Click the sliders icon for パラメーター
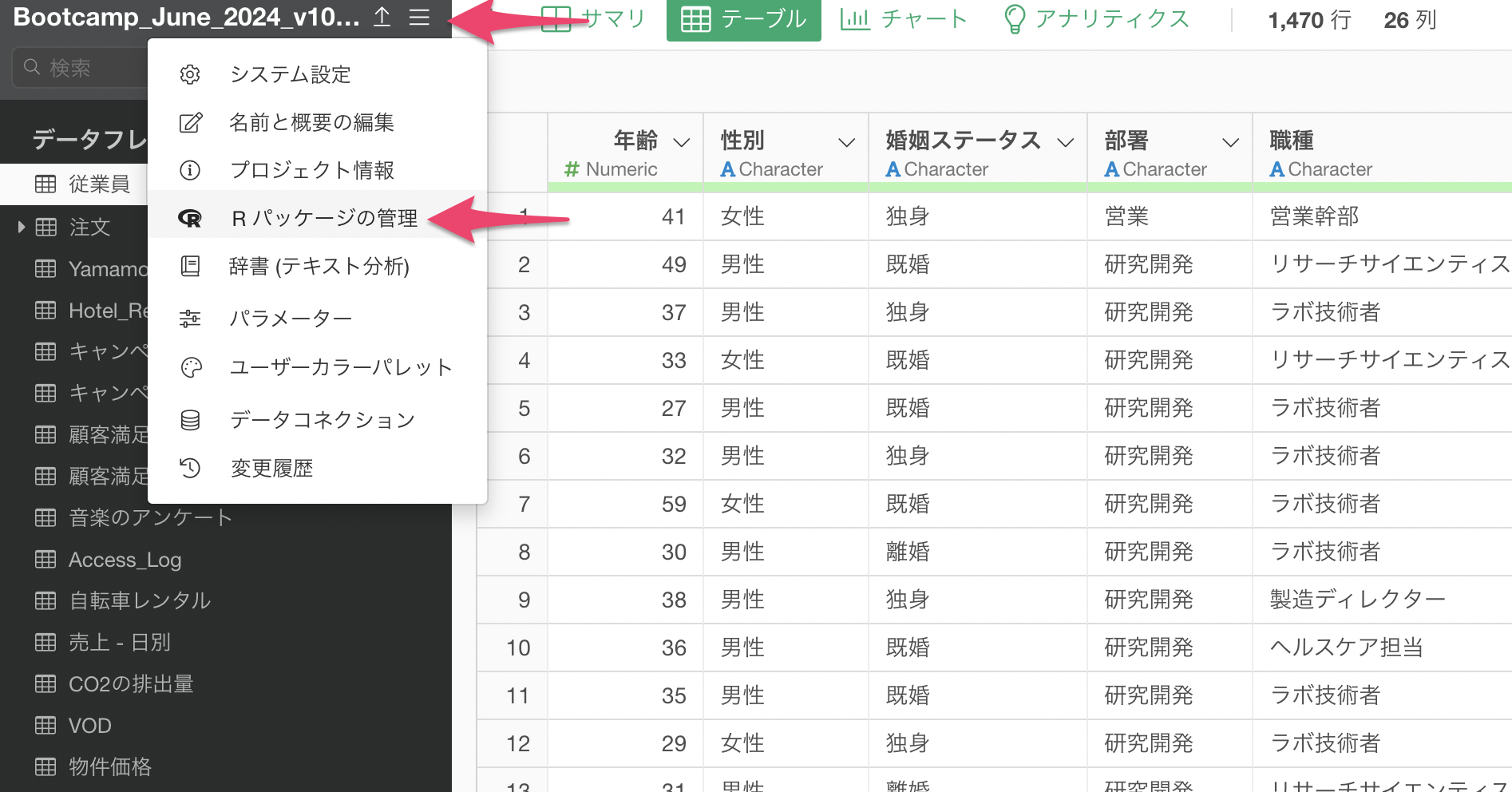 (x=190, y=319)
